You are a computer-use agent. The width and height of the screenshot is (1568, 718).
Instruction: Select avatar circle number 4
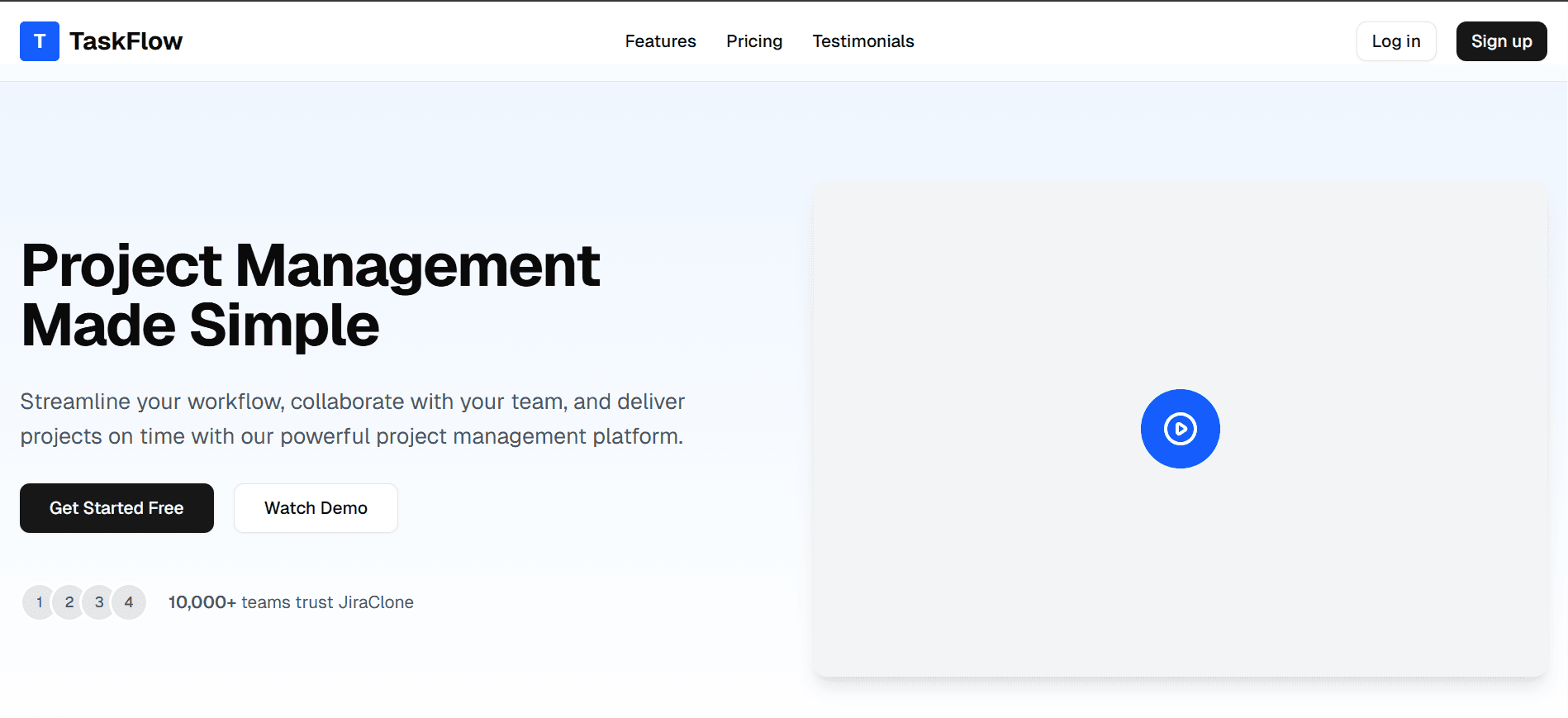coord(129,602)
